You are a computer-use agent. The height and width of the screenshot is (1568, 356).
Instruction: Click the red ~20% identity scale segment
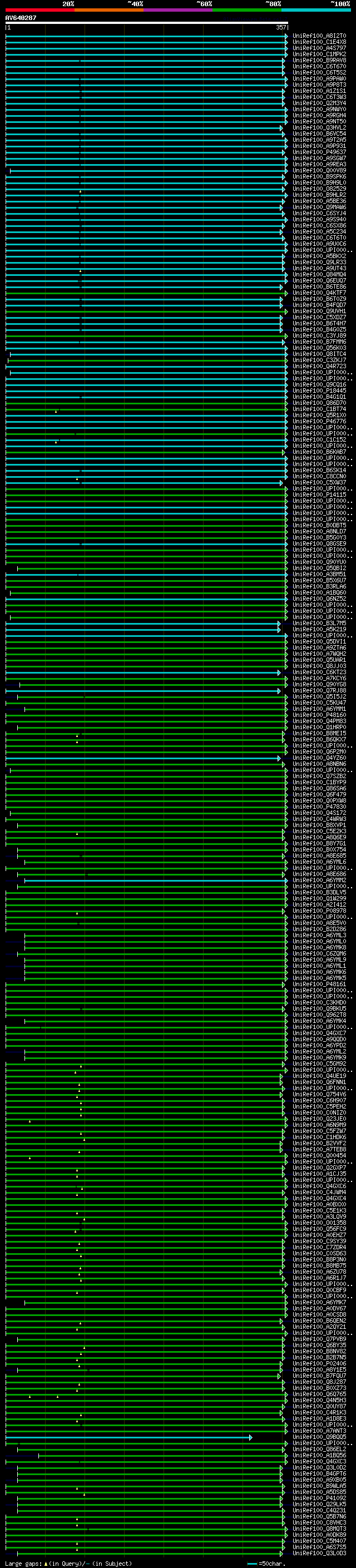[39, 10]
